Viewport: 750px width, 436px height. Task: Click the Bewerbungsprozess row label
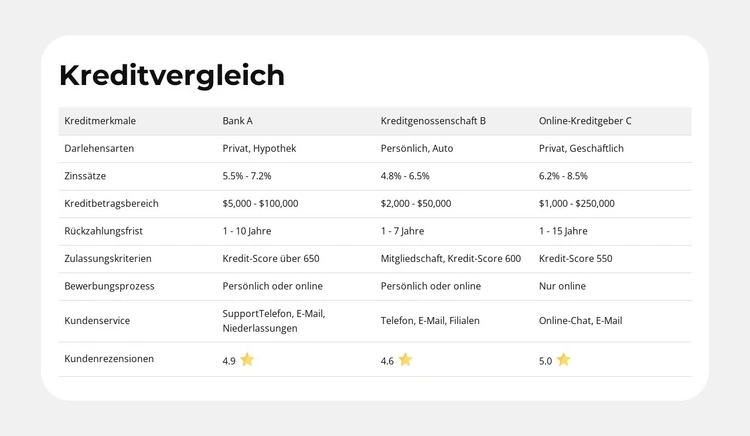pos(109,286)
